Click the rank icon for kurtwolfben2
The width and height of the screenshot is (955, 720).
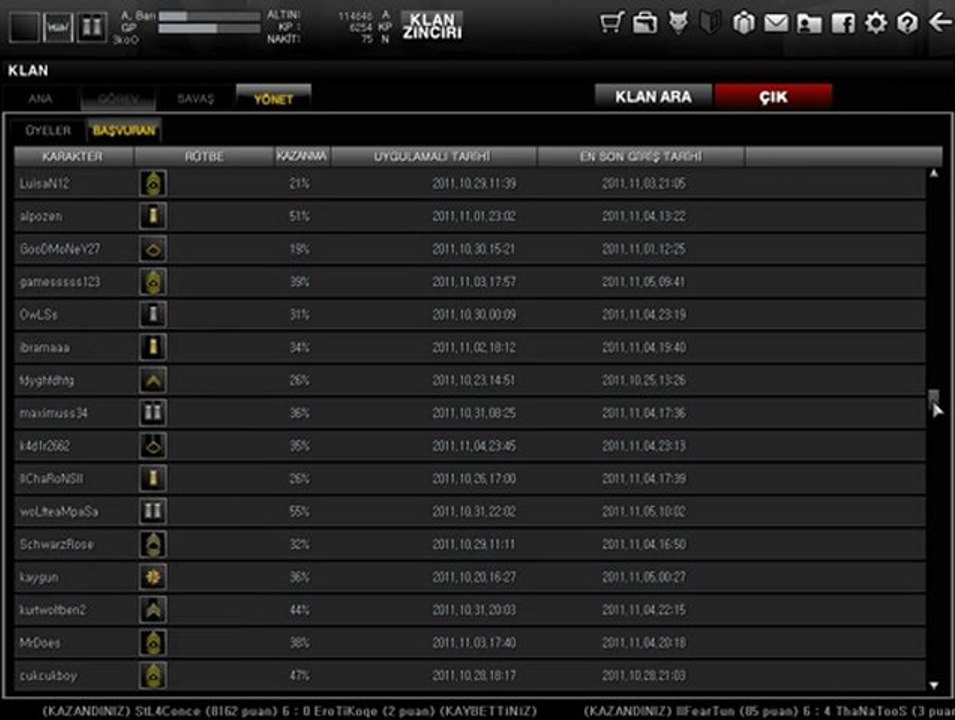(x=153, y=610)
